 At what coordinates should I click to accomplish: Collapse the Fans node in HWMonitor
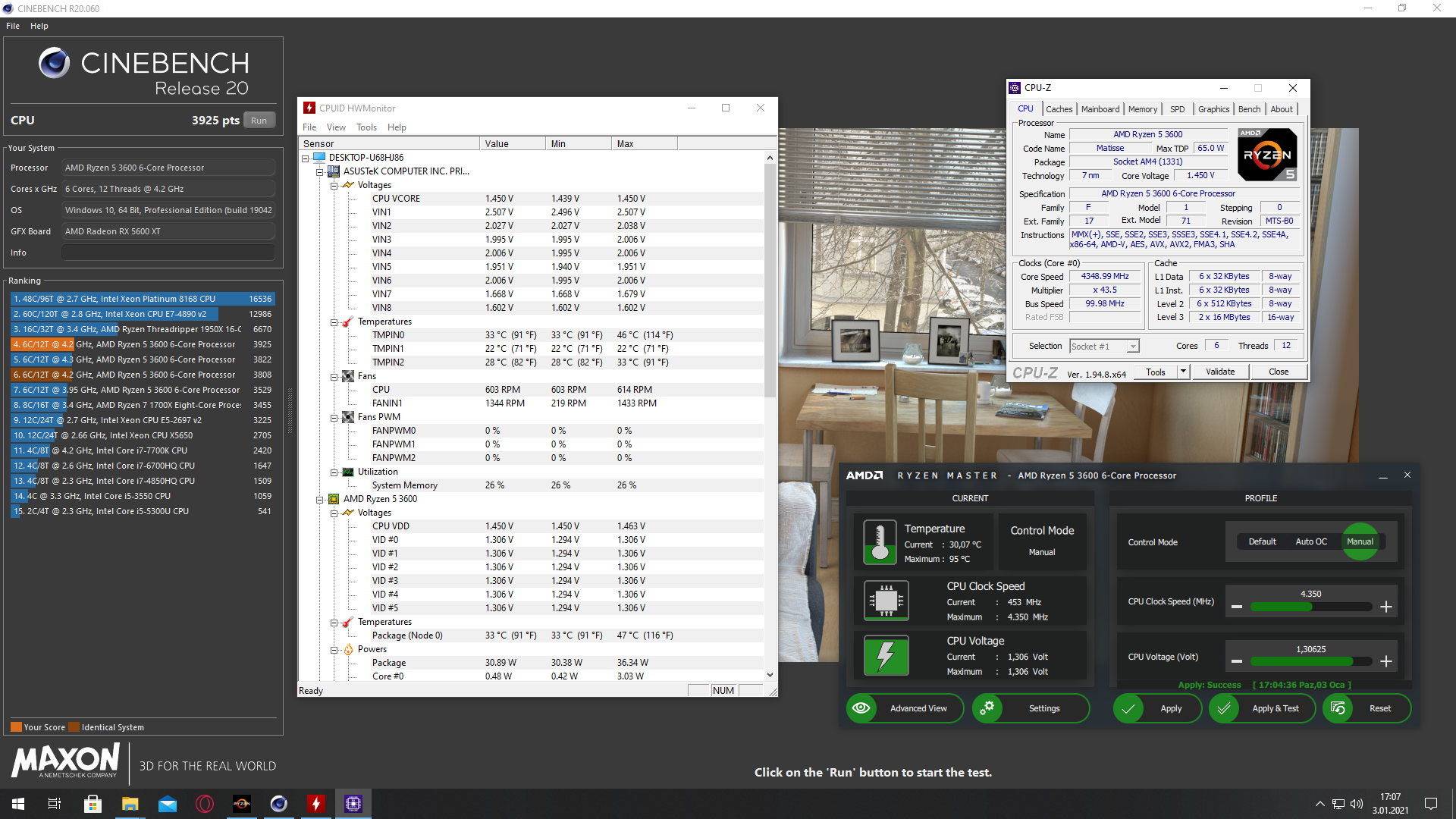click(334, 376)
